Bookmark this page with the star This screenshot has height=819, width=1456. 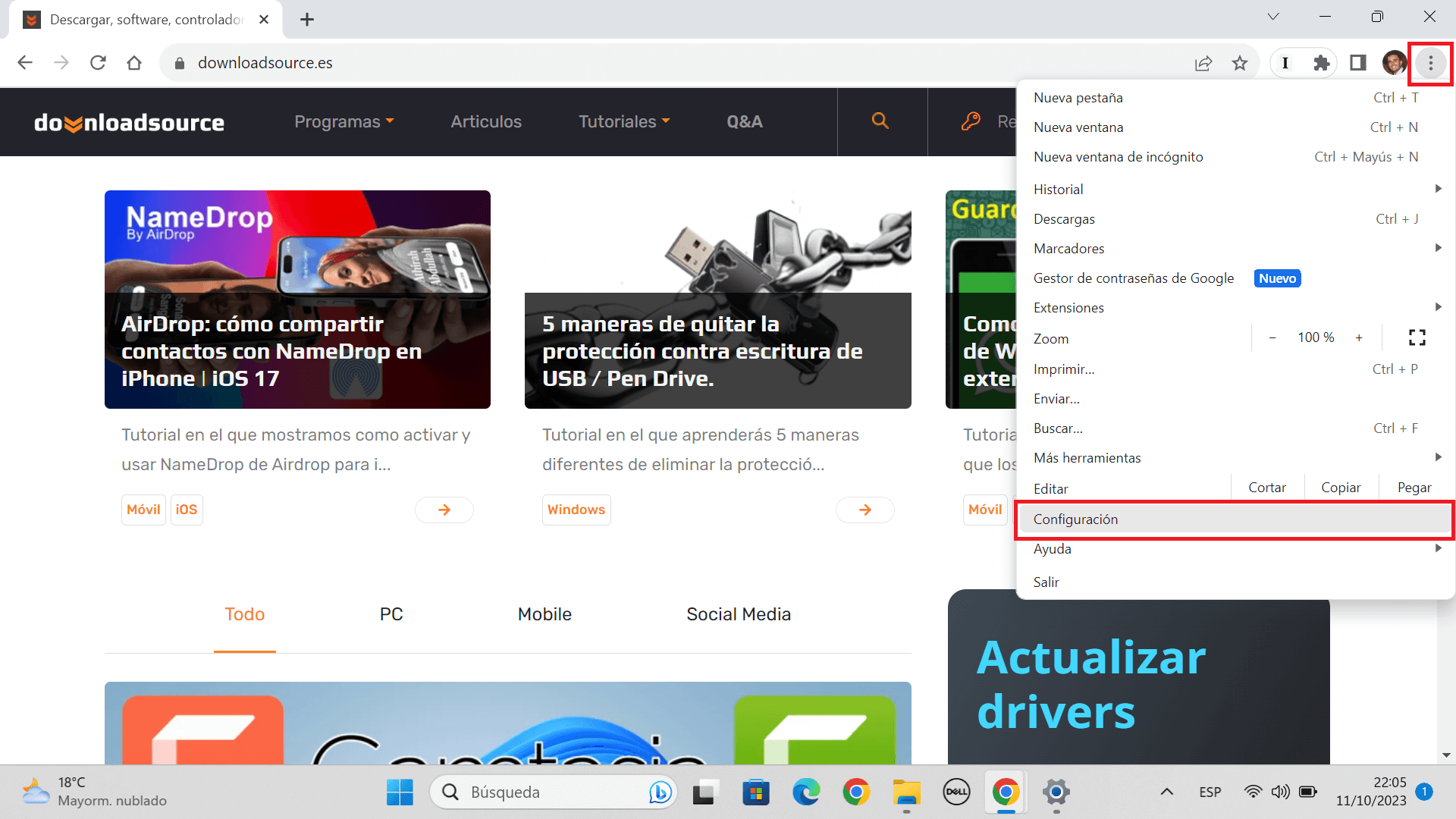[1240, 63]
